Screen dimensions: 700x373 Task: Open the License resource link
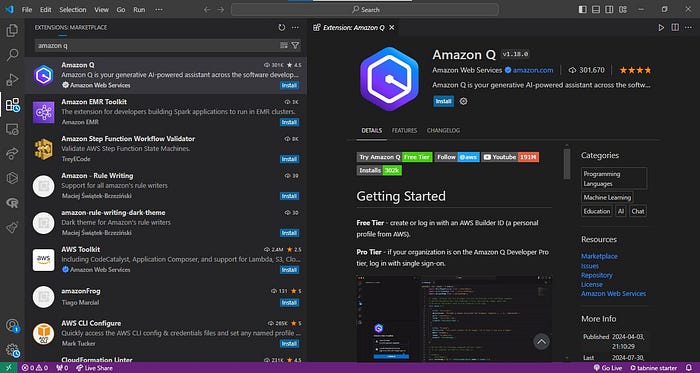click(x=592, y=284)
